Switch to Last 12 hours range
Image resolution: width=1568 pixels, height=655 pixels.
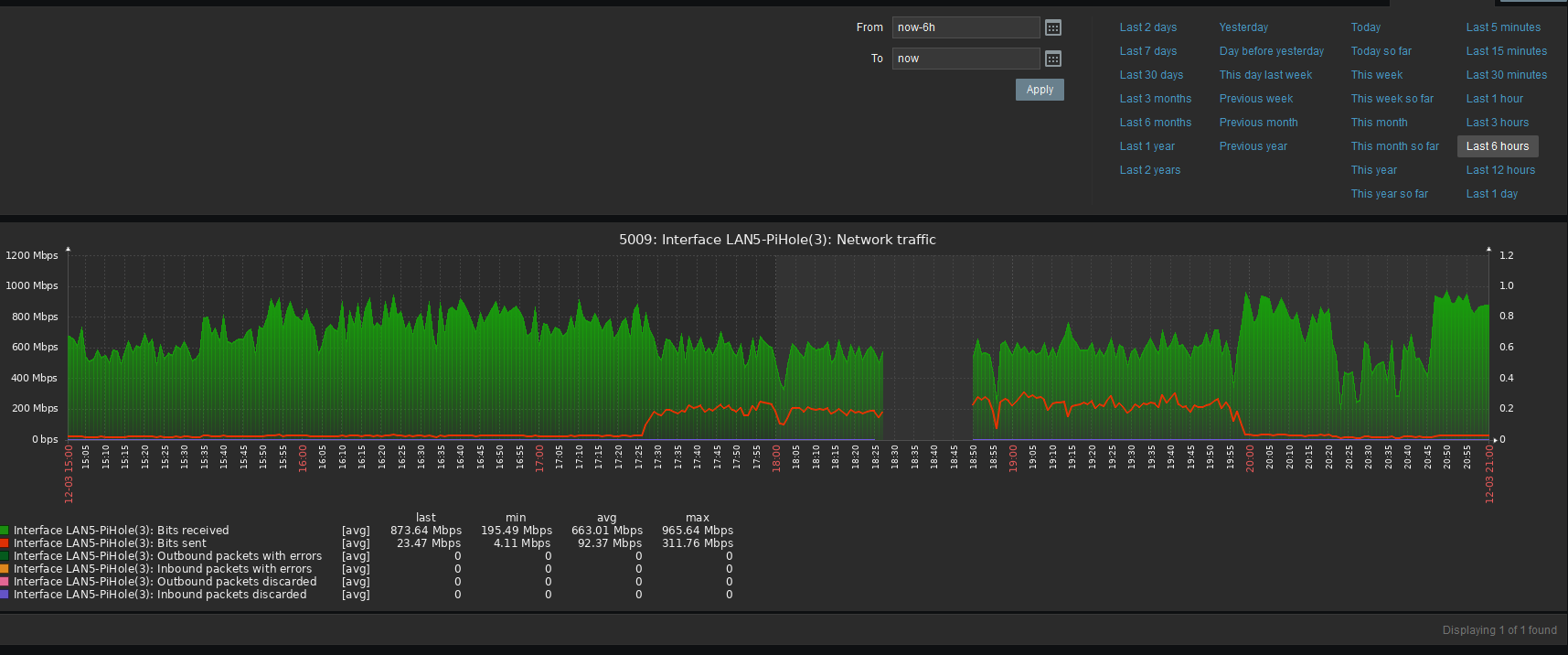(x=1500, y=170)
